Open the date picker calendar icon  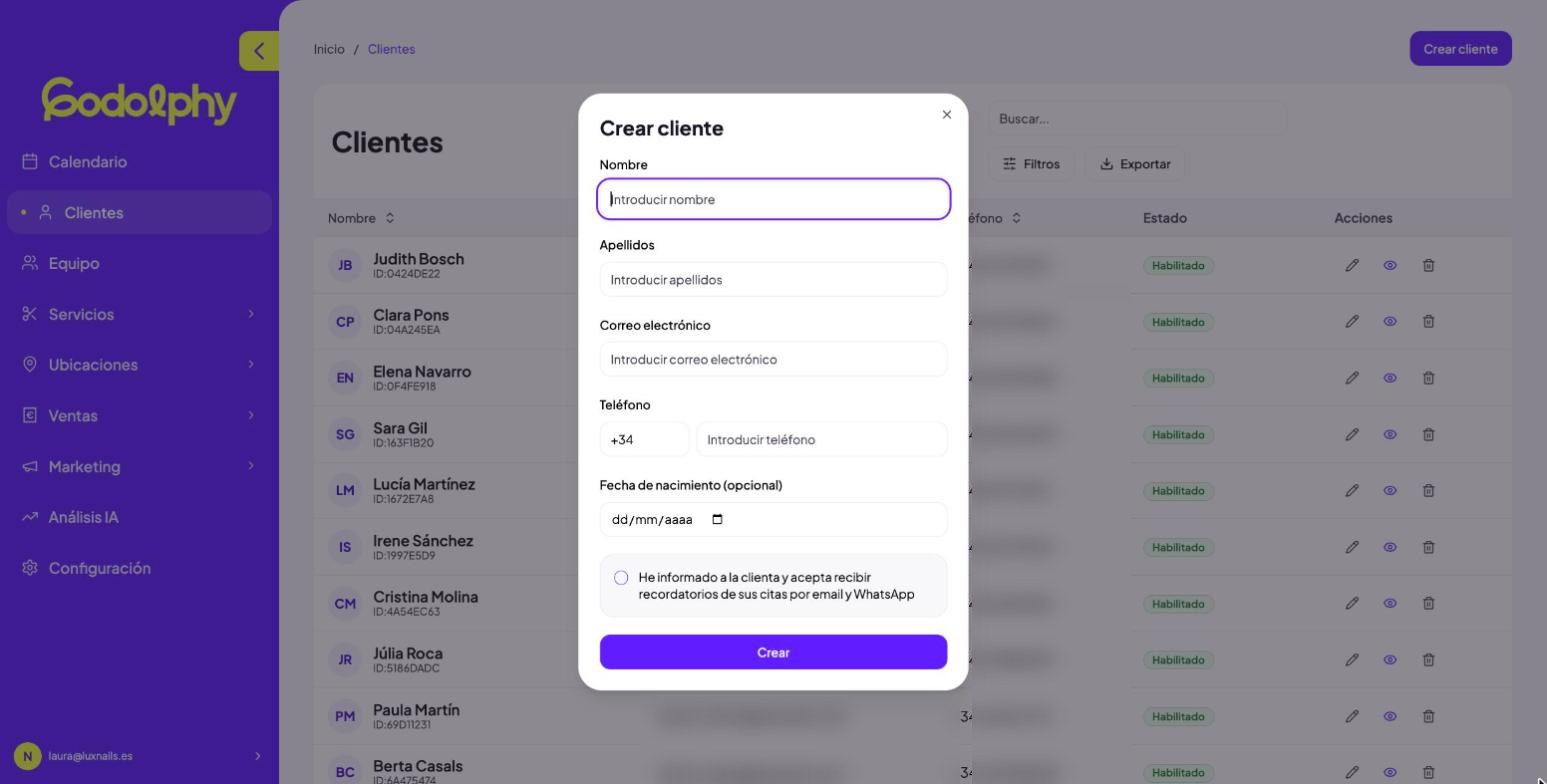(x=717, y=520)
